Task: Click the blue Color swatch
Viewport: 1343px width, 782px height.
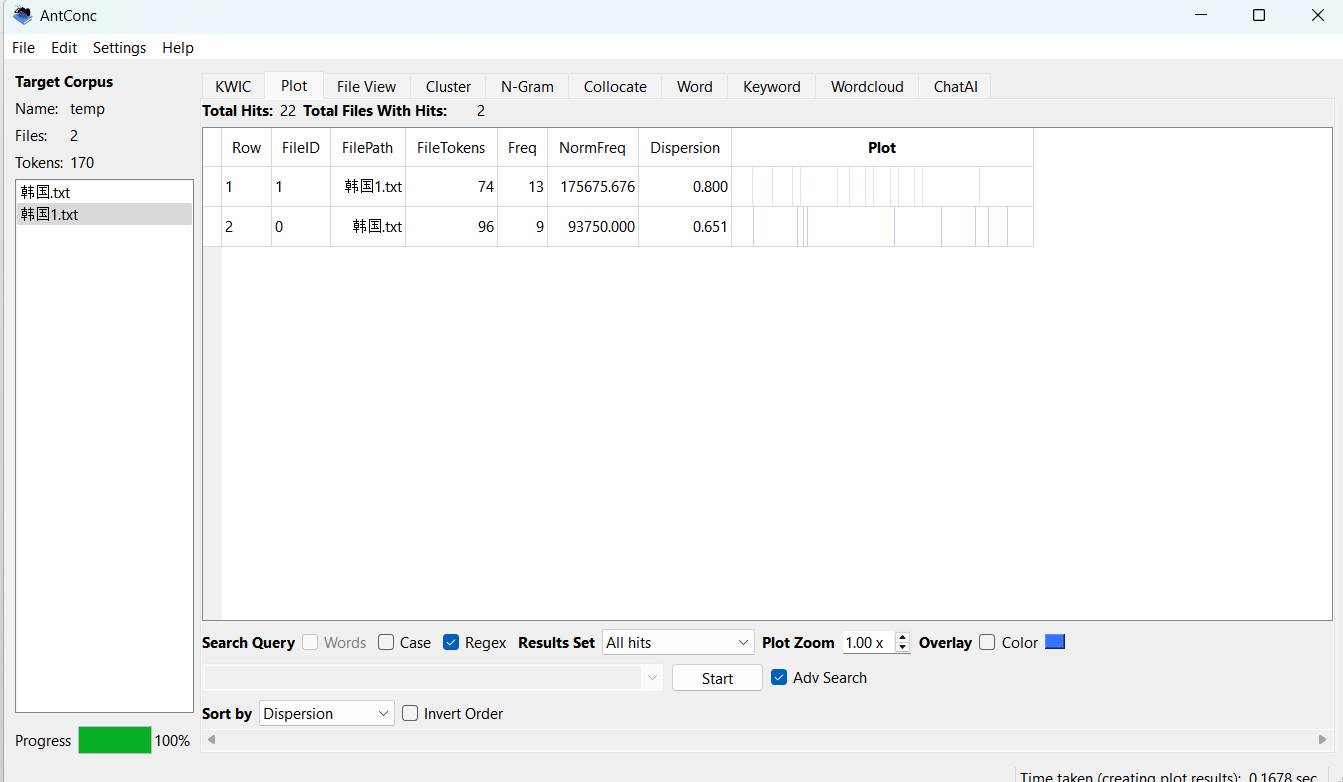Action: [1055, 642]
